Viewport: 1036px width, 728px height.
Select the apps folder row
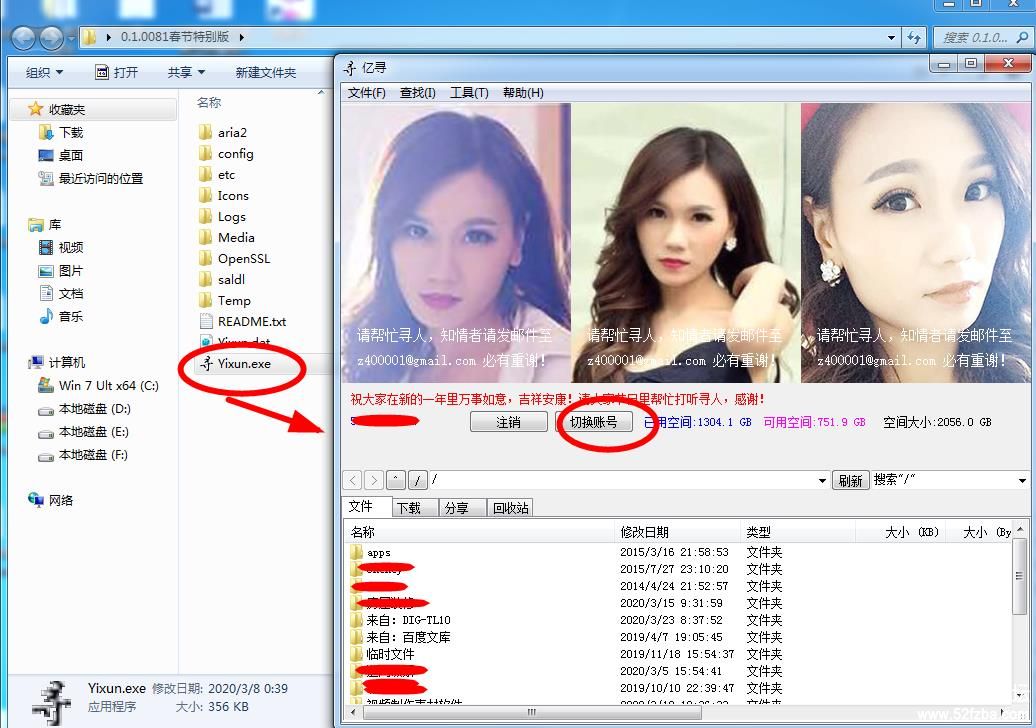[677, 552]
